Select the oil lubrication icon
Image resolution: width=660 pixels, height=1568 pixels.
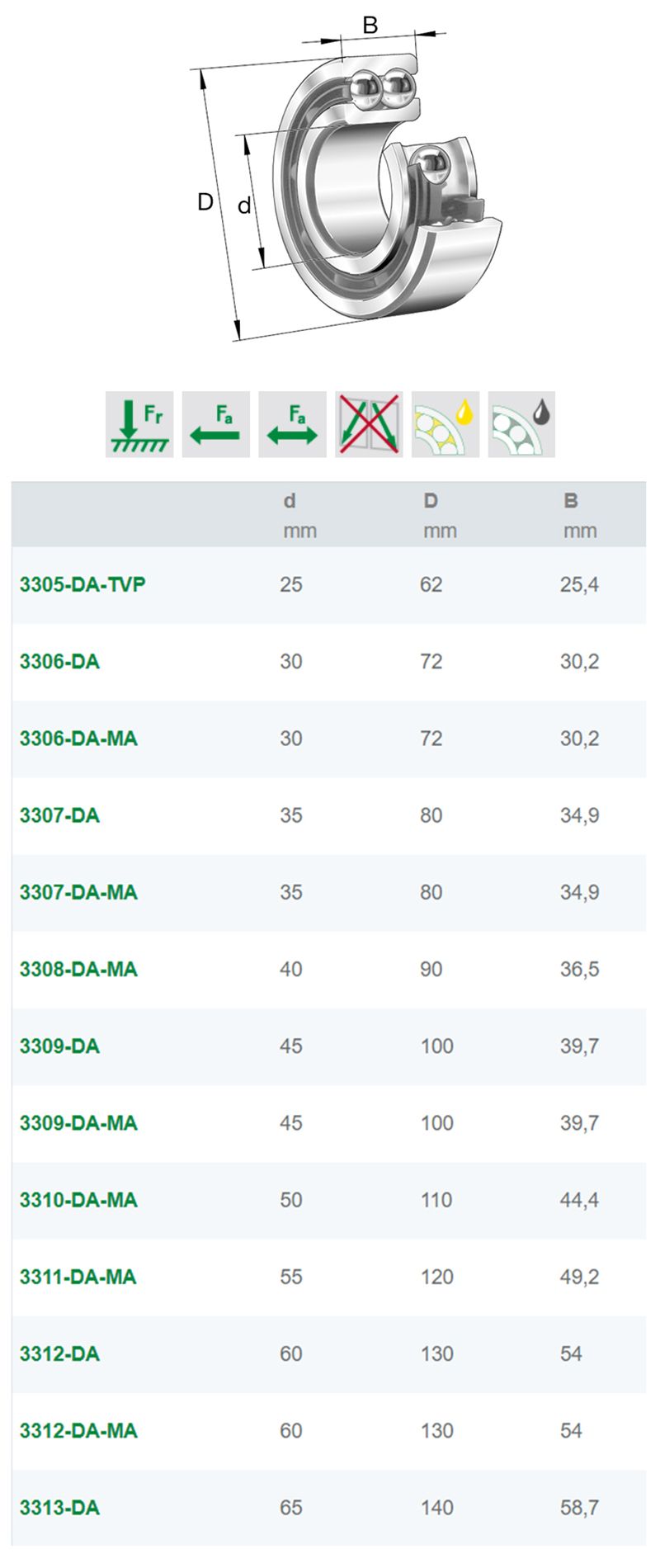[445, 424]
